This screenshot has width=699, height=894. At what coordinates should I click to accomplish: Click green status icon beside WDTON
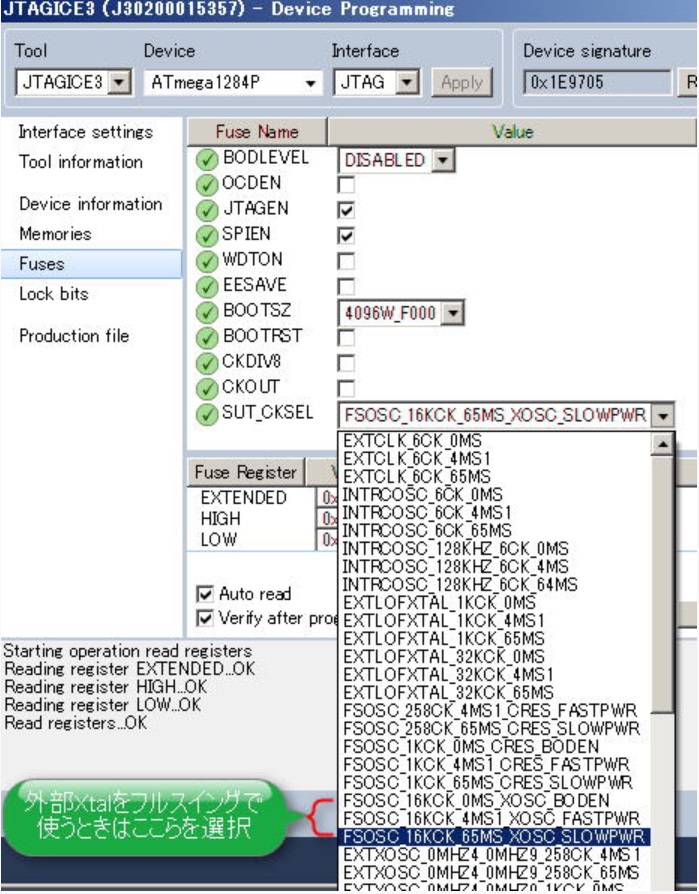click(x=206, y=262)
